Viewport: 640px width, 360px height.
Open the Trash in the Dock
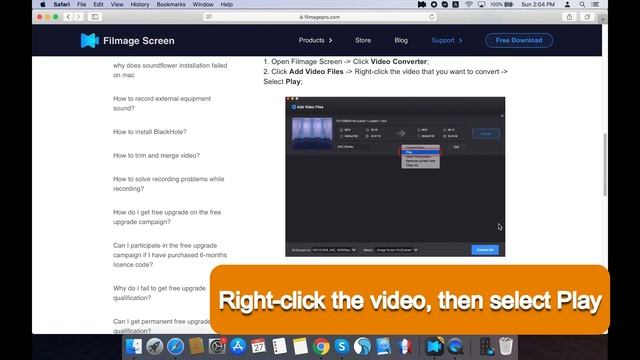(506, 347)
